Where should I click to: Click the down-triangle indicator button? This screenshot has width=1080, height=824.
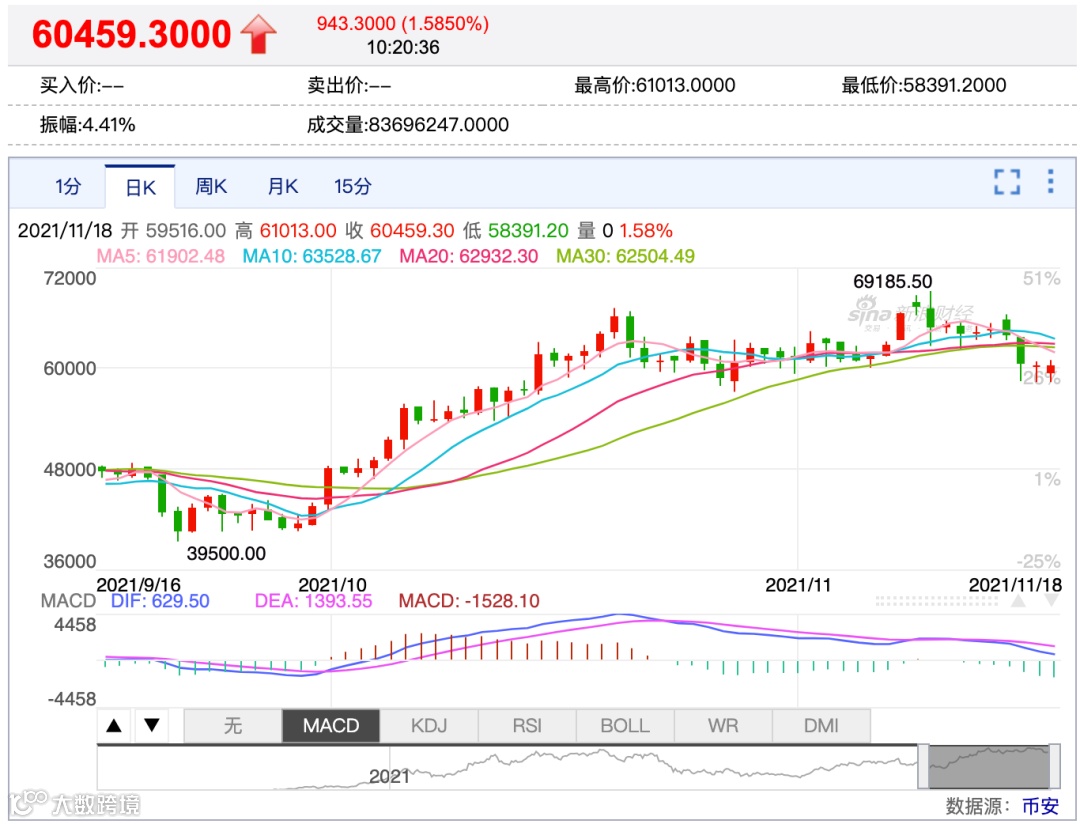click(152, 725)
